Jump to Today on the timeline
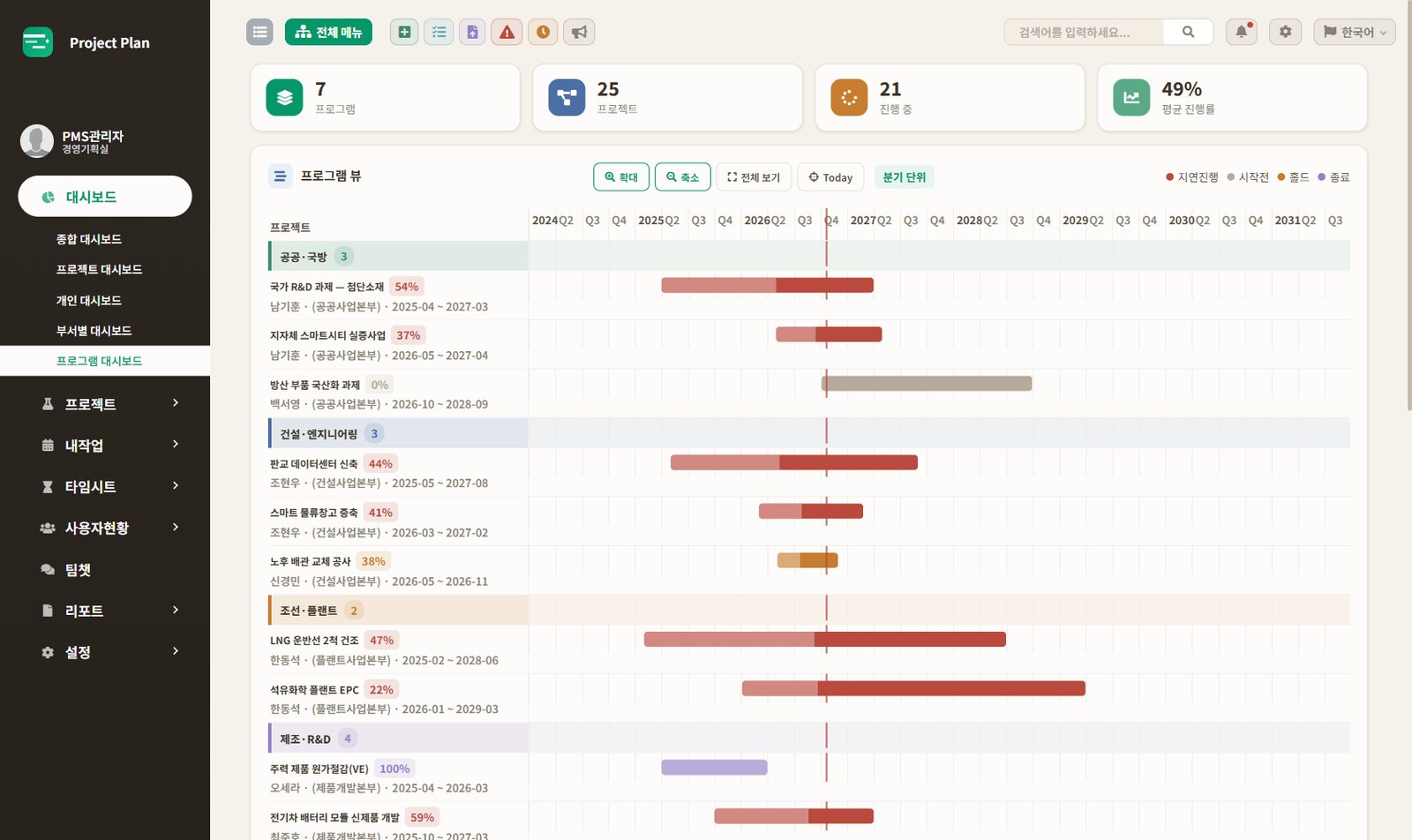This screenshot has width=1412, height=840. point(830,176)
